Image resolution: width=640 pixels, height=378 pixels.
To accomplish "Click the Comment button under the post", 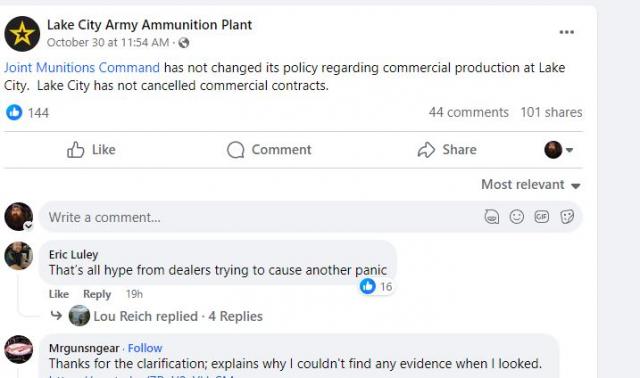I will tap(269, 150).
